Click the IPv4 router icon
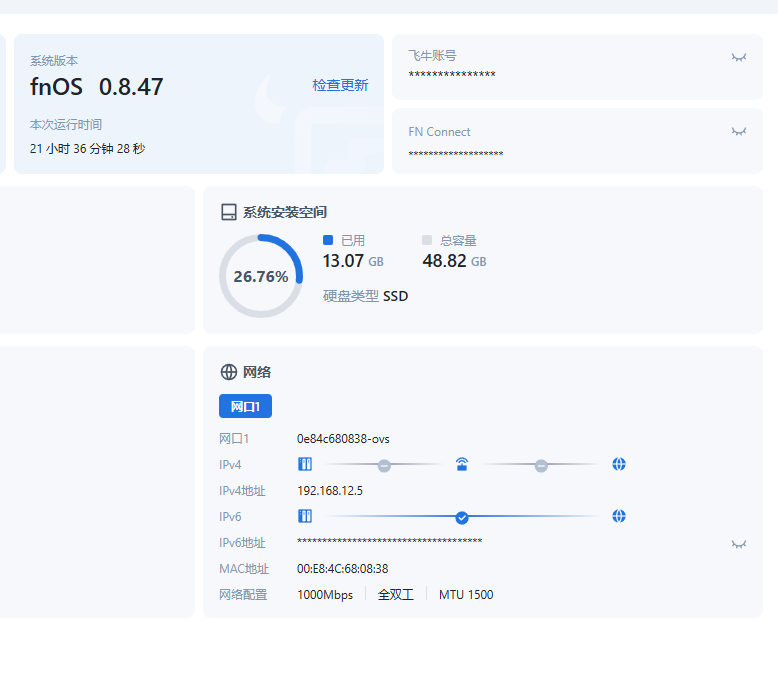Screen dimensions: 778x675 tap(462, 464)
